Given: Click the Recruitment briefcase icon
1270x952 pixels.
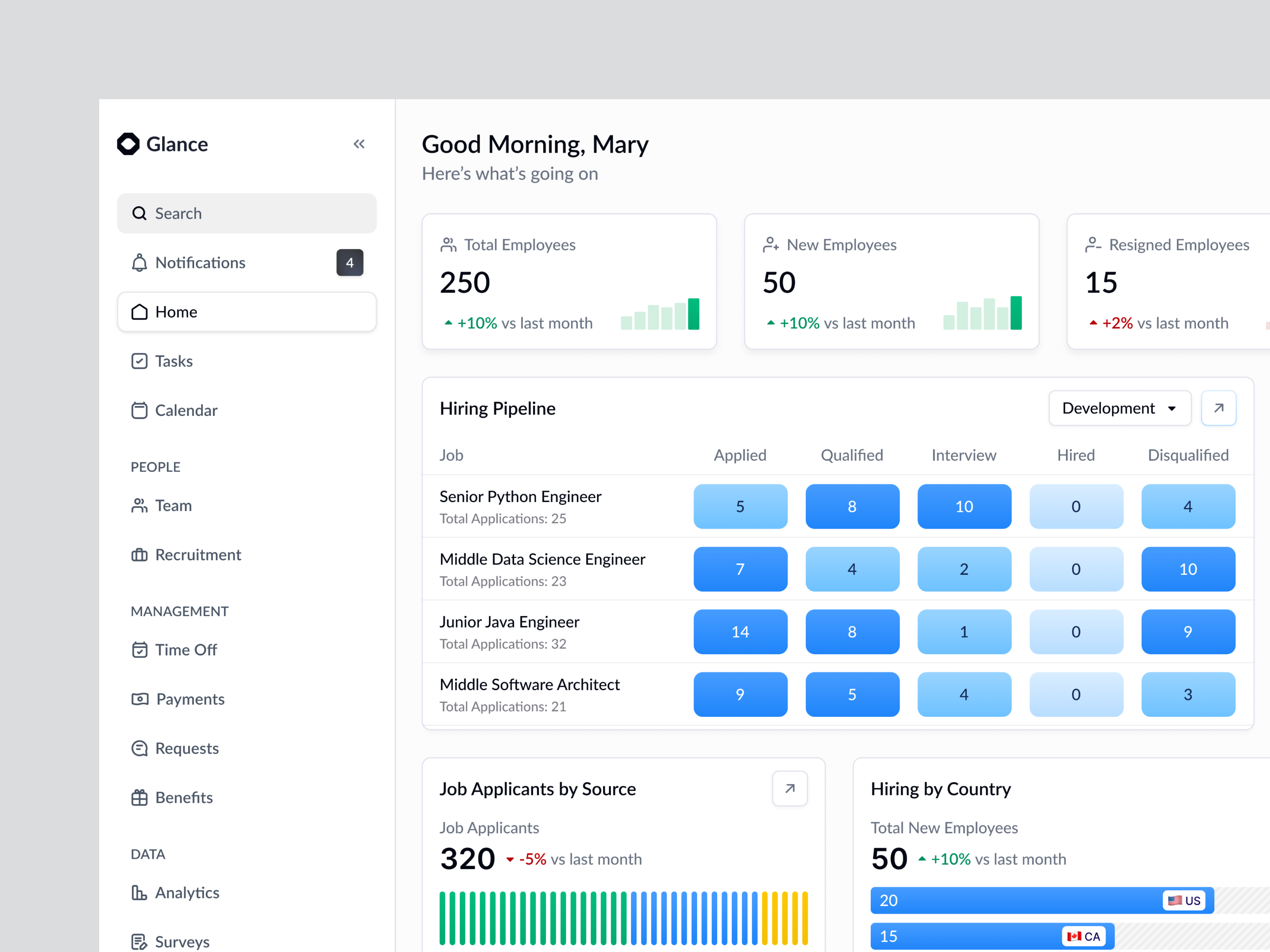Looking at the screenshot, I should [x=140, y=555].
